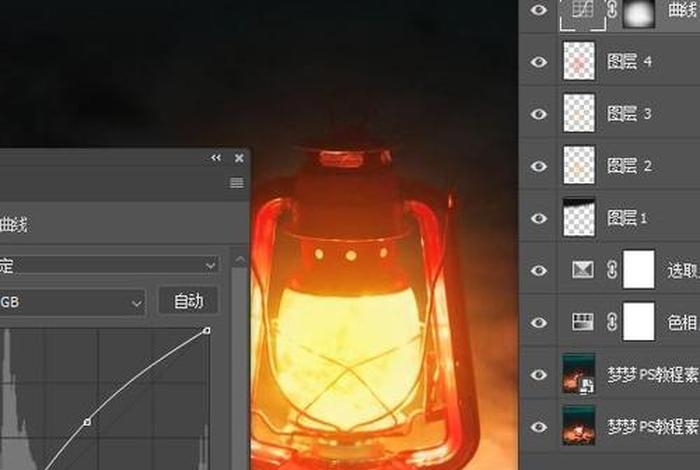This screenshot has width=700, height=470.
Task: Close the Curves properties panel
Action: (239, 158)
